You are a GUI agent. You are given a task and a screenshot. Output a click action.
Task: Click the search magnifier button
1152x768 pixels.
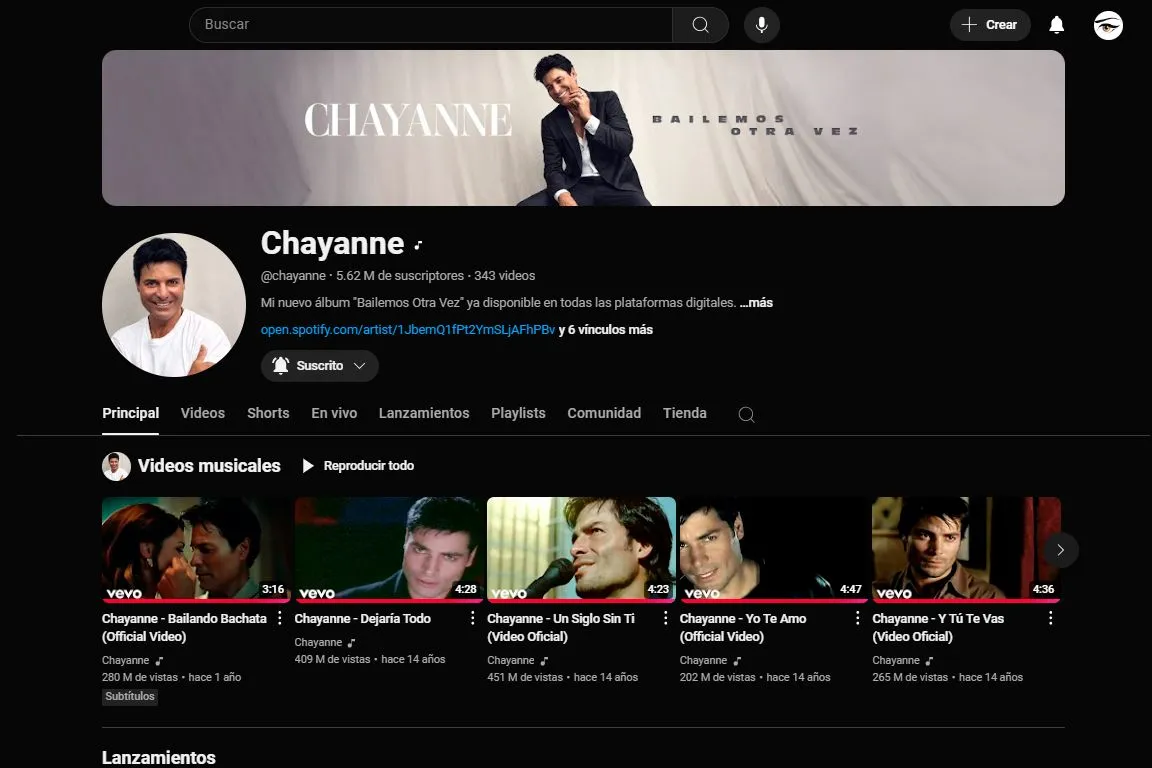pyautogui.click(x=700, y=25)
